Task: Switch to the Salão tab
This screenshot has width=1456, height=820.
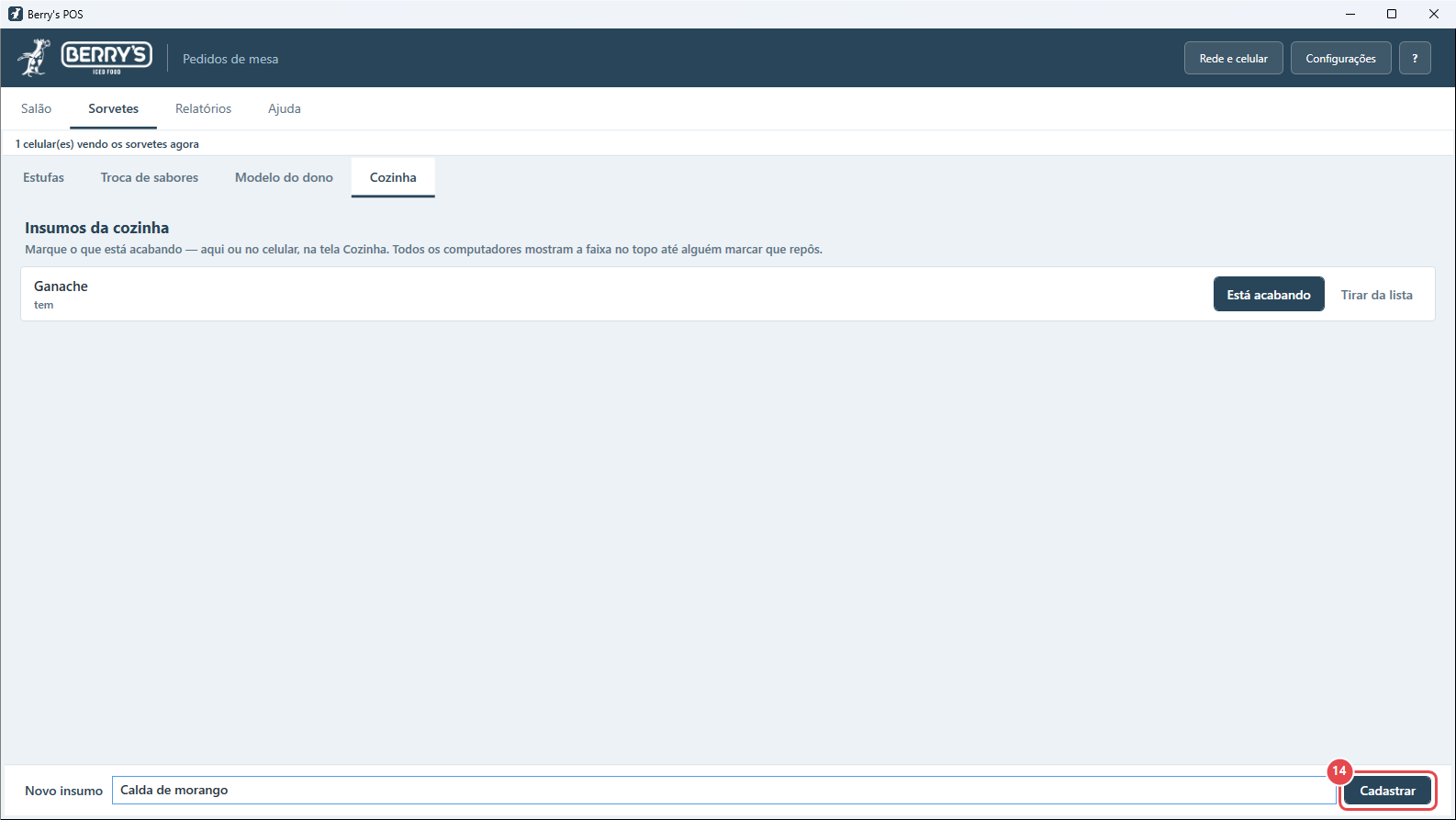Action: tap(36, 108)
